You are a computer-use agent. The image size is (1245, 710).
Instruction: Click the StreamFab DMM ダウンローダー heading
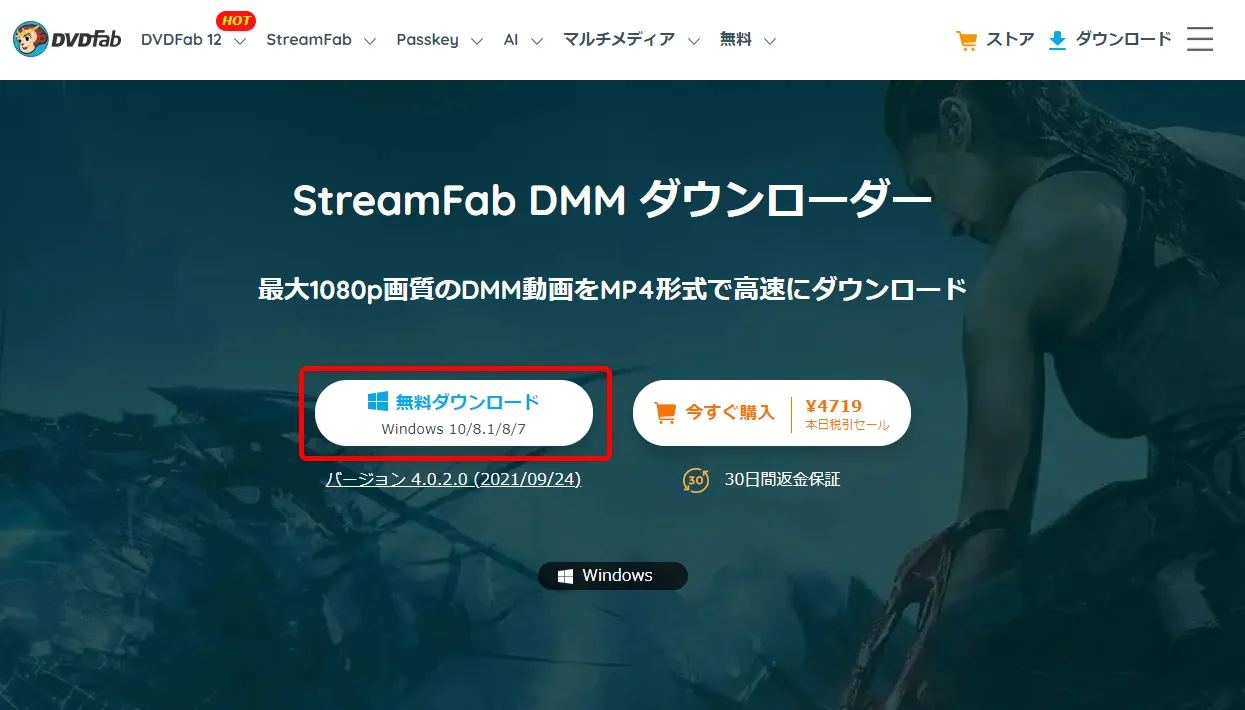612,201
